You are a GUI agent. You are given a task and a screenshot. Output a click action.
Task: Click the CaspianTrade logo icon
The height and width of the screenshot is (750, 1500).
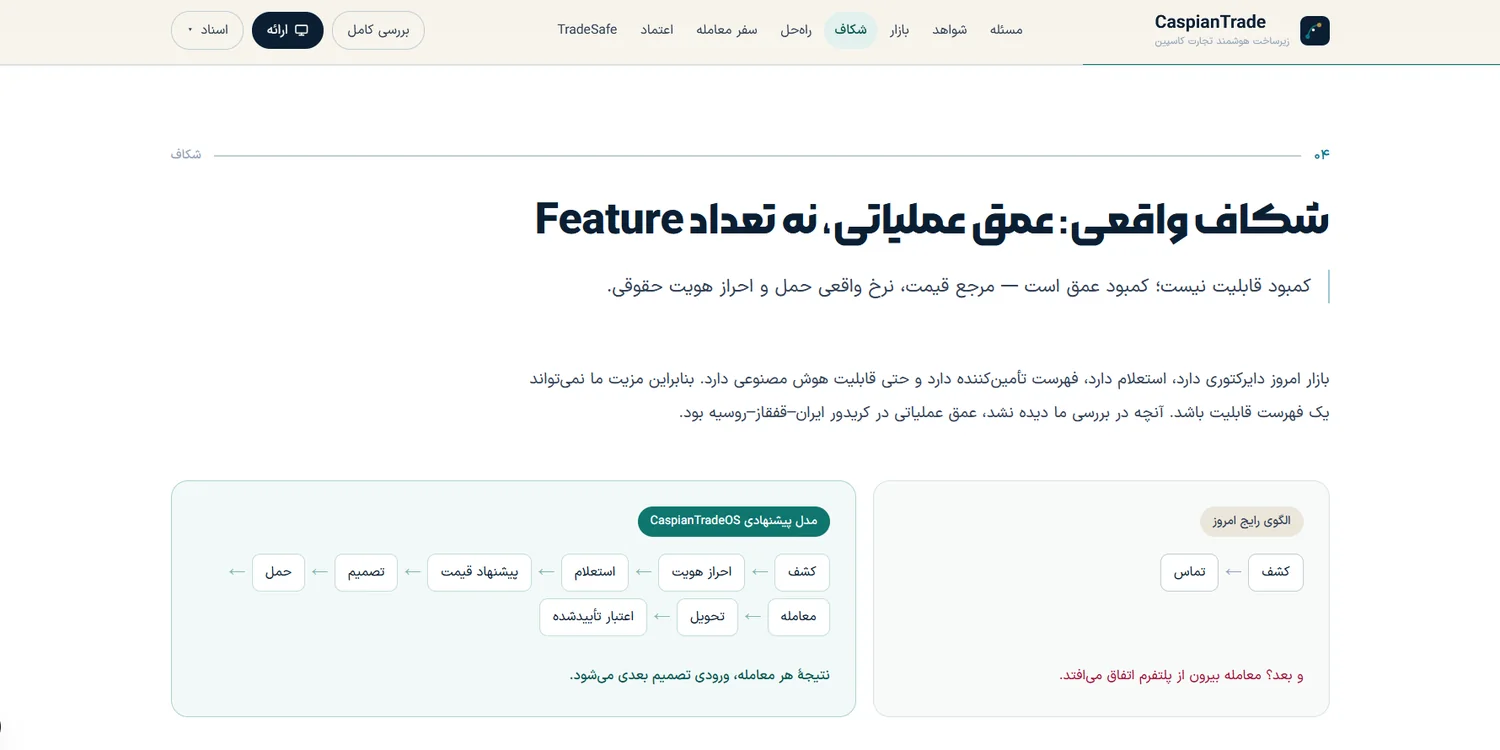point(1314,30)
